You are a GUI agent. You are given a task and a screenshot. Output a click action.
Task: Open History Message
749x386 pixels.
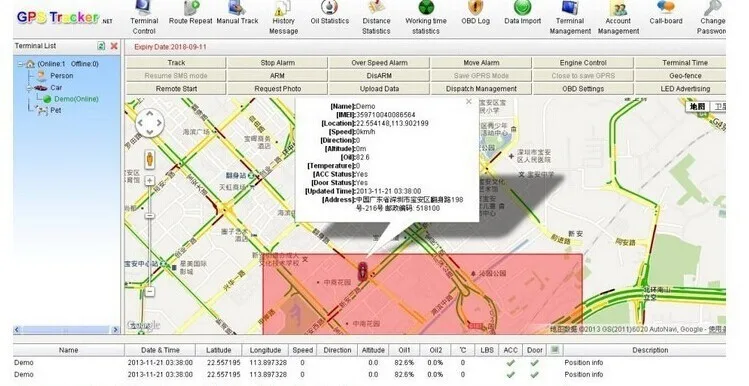[x=283, y=18]
